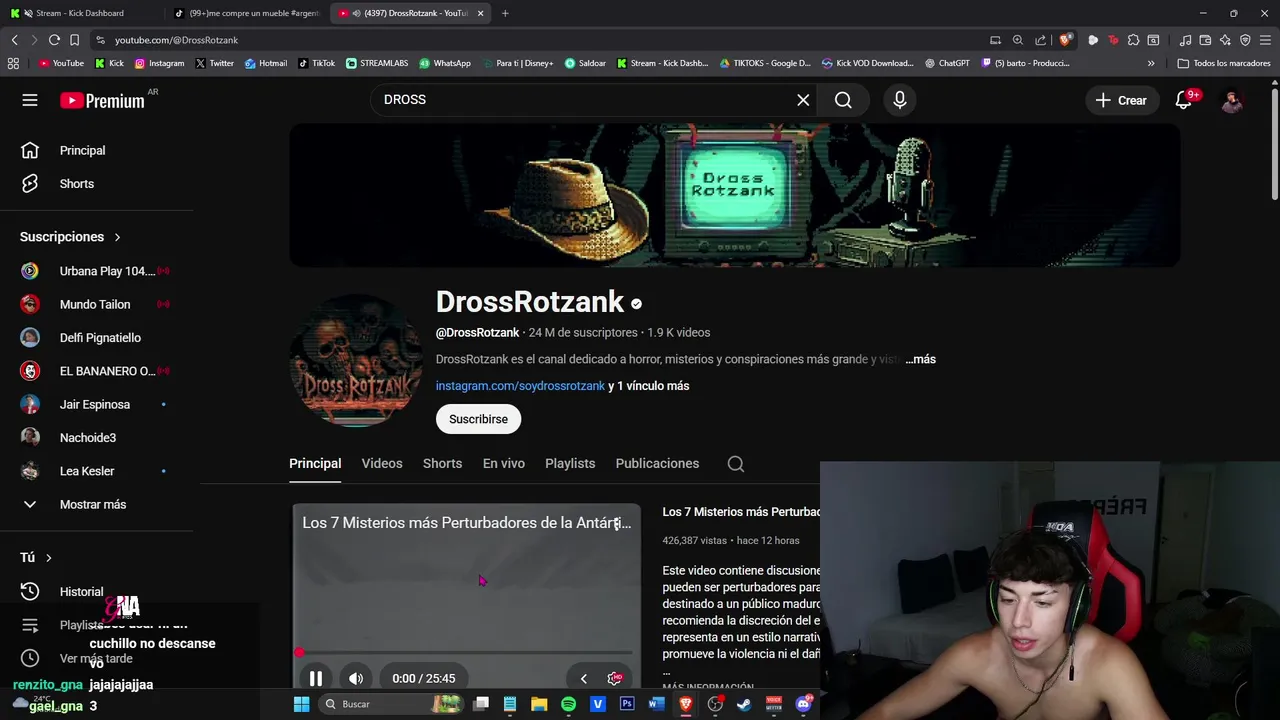The width and height of the screenshot is (1280, 720).
Task: Open Brave VPN shield icon
Action: click(1245, 40)
